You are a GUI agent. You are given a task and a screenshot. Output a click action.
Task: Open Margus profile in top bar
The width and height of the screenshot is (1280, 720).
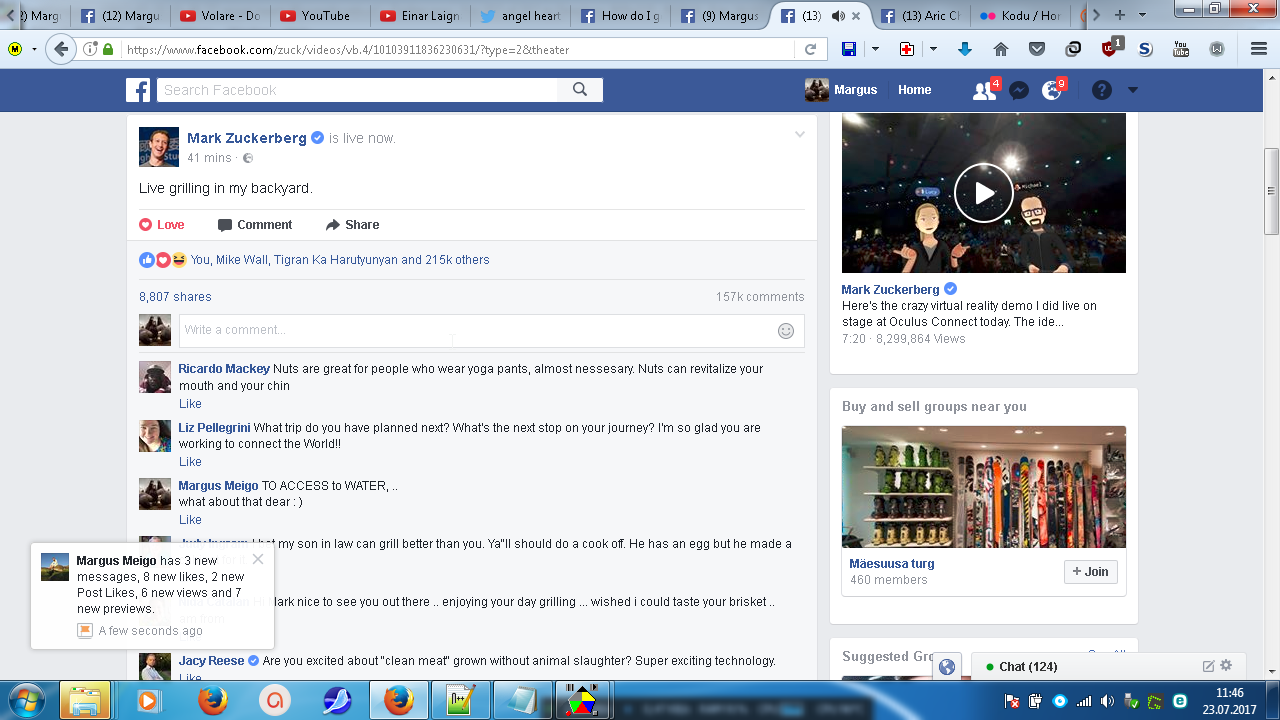pyautogui.click(x=841, y=90)
